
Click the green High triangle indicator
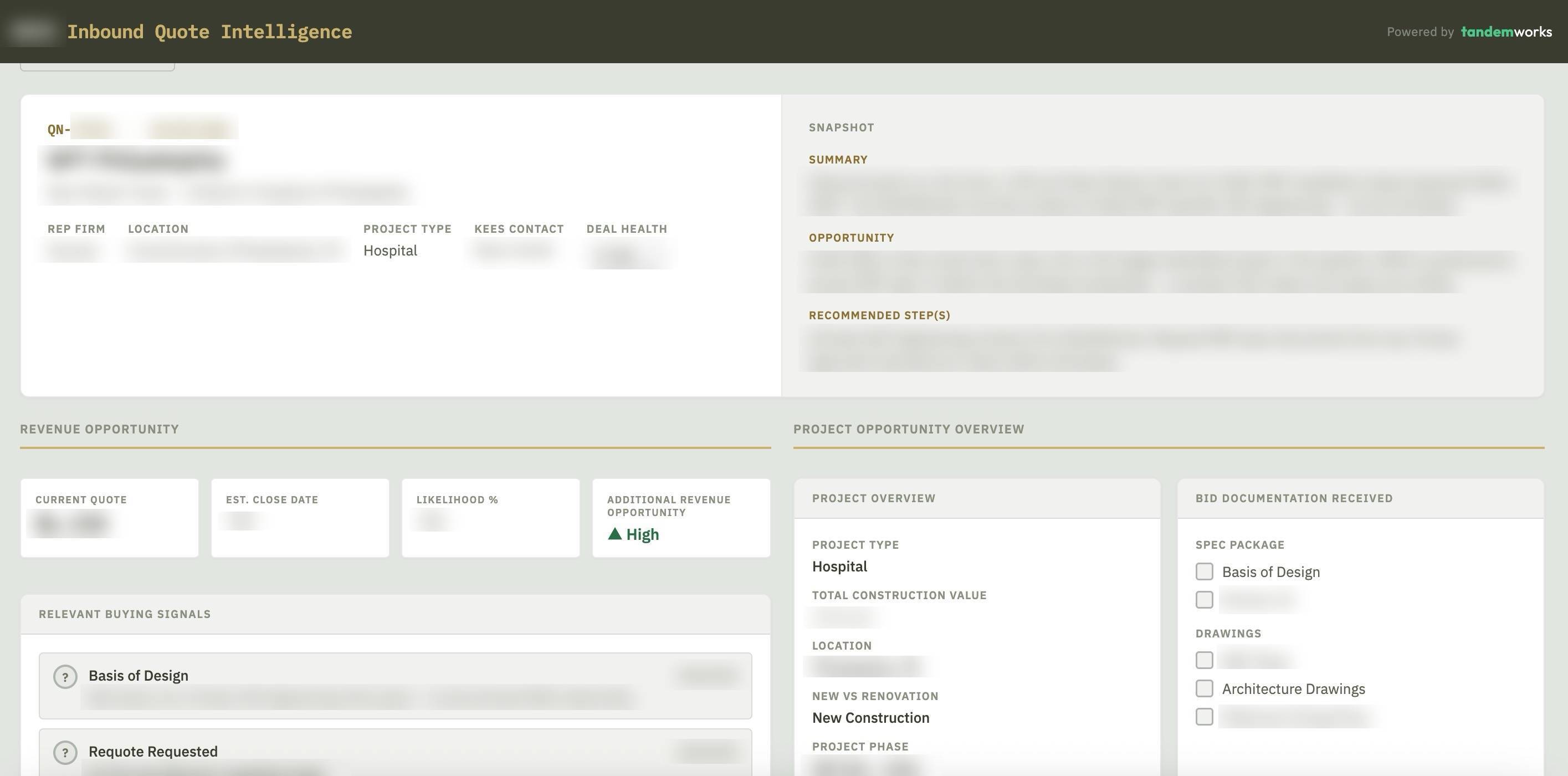pos(615,534)
